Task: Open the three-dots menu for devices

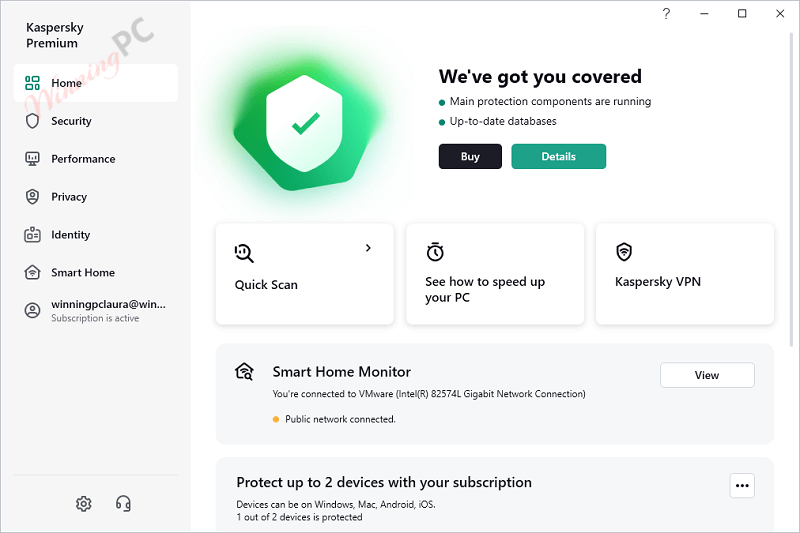Action: point(742,486)
